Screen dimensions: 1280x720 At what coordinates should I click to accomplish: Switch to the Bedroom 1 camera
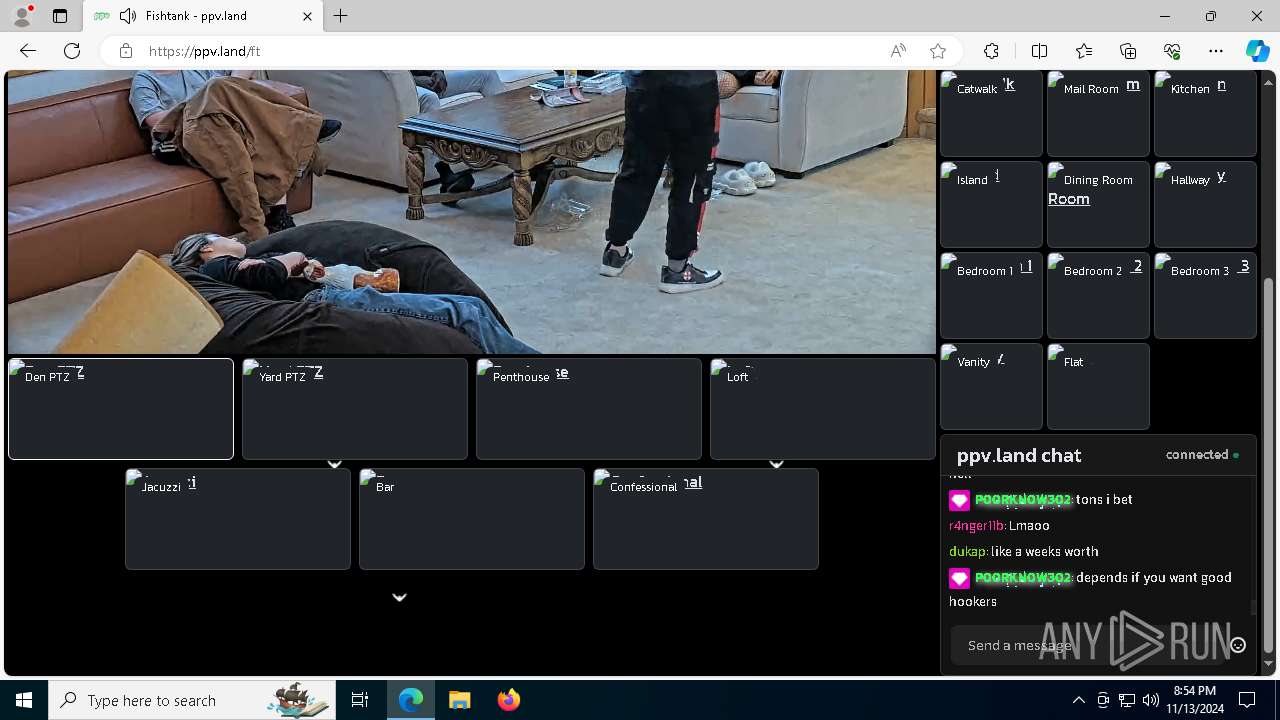tap(991, 295)
